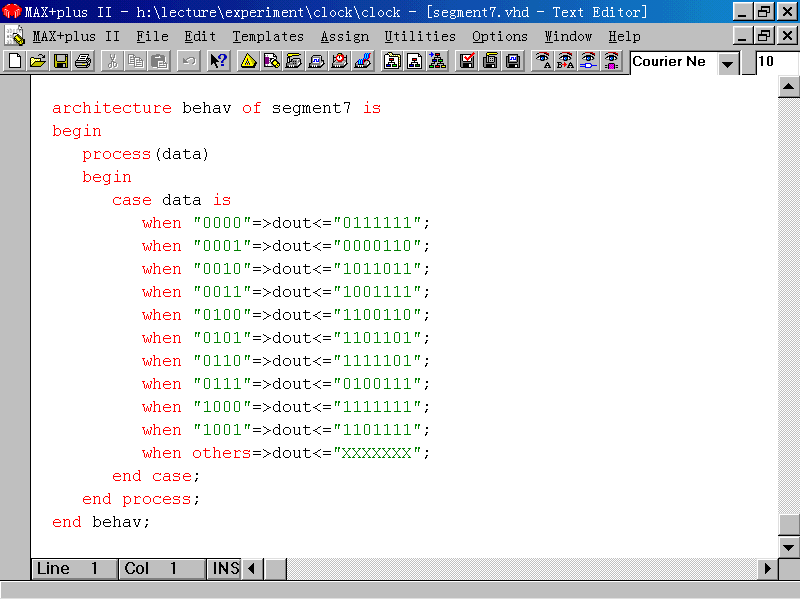800x600 pixels.
Task: Click the keyword architecture in code
Action: coord(112,108)
